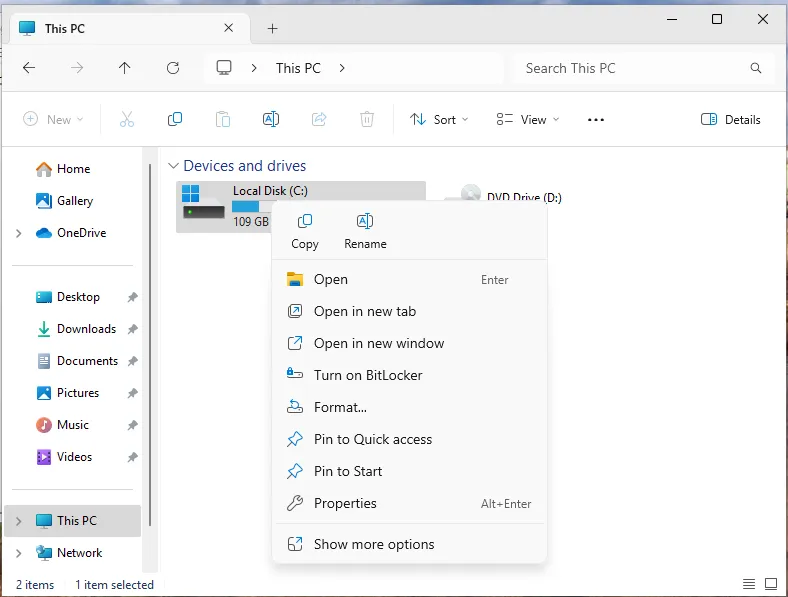788x597 pixels.
Task: Switch to large icons view in status bar
Action: (771, 584)
